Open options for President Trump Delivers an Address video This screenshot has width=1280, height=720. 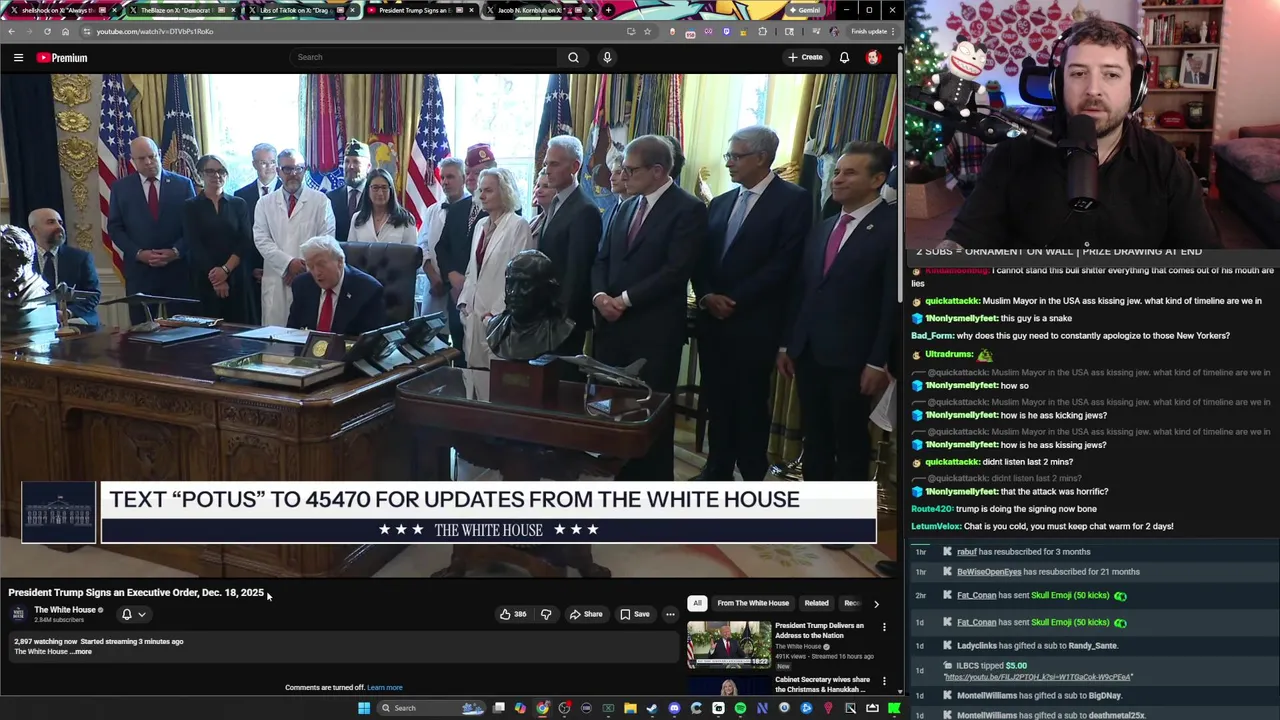pos(884,627)
